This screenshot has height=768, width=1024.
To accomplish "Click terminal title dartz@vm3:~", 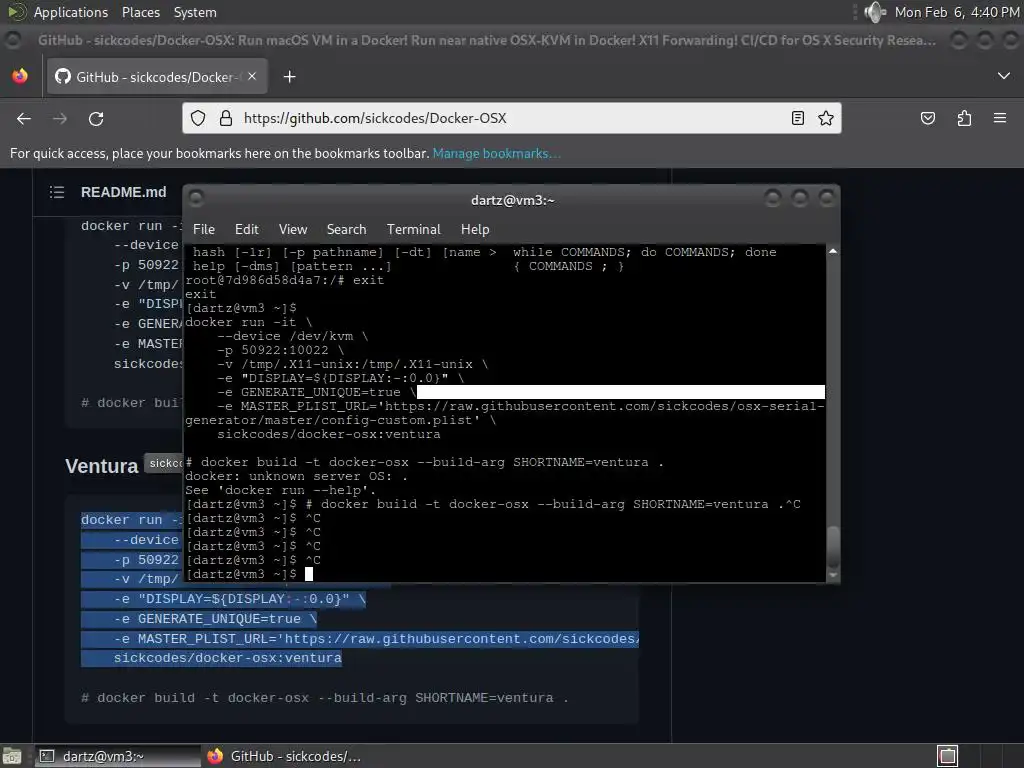I will click(512, 200).
